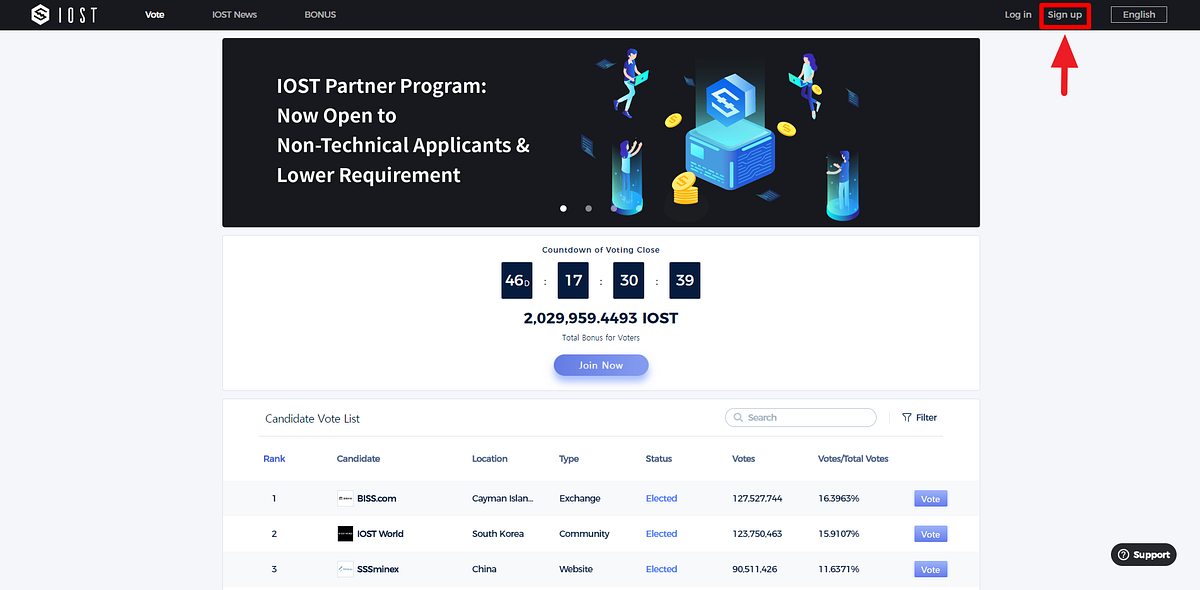Image resolution: width=1200 pixels, height=590 pixels.
Task: Click the 123,750,463 votes value
Action: (x=757, y=534)
